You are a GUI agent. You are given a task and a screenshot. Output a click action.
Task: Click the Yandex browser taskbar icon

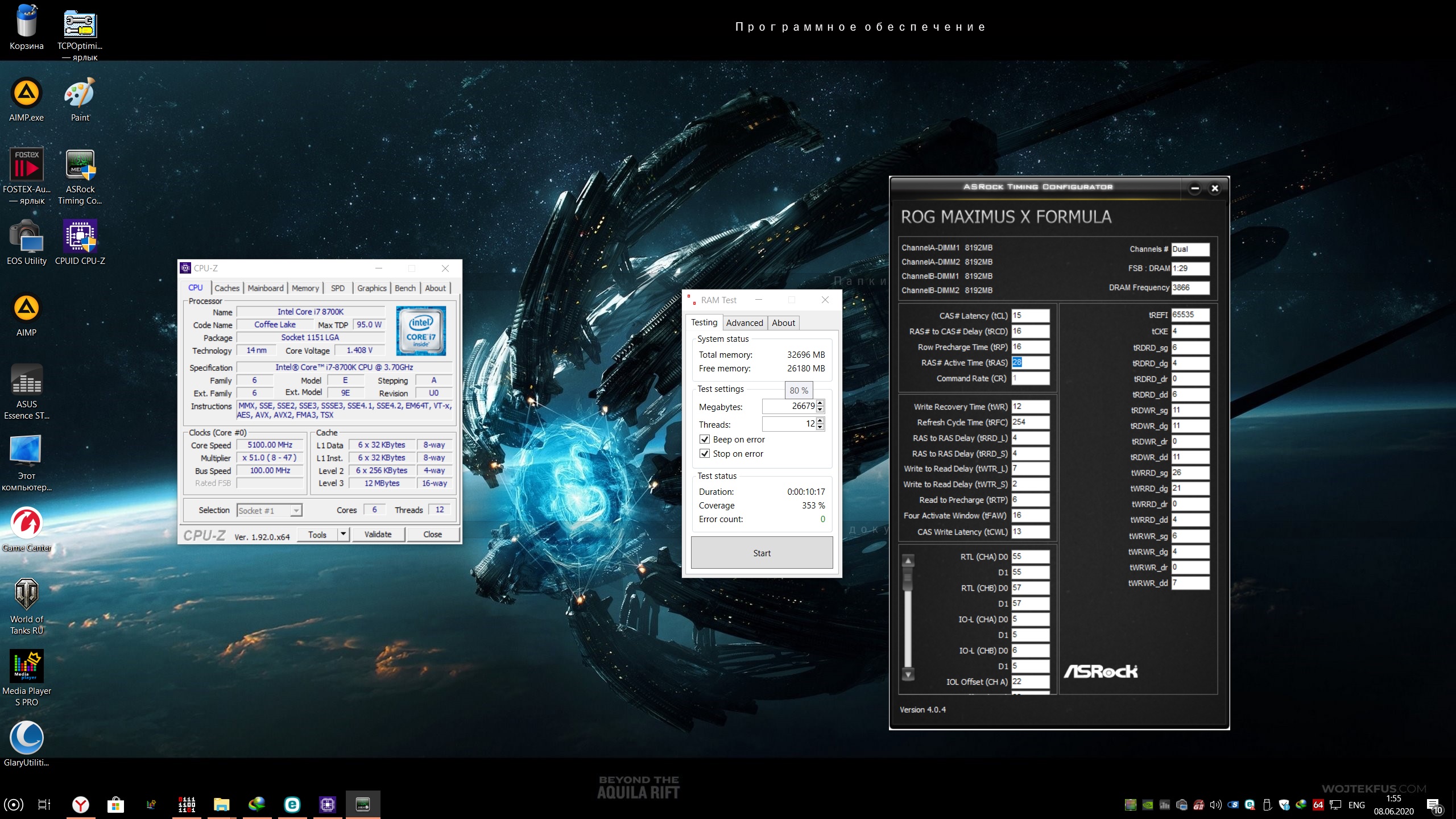click(80, 804)
